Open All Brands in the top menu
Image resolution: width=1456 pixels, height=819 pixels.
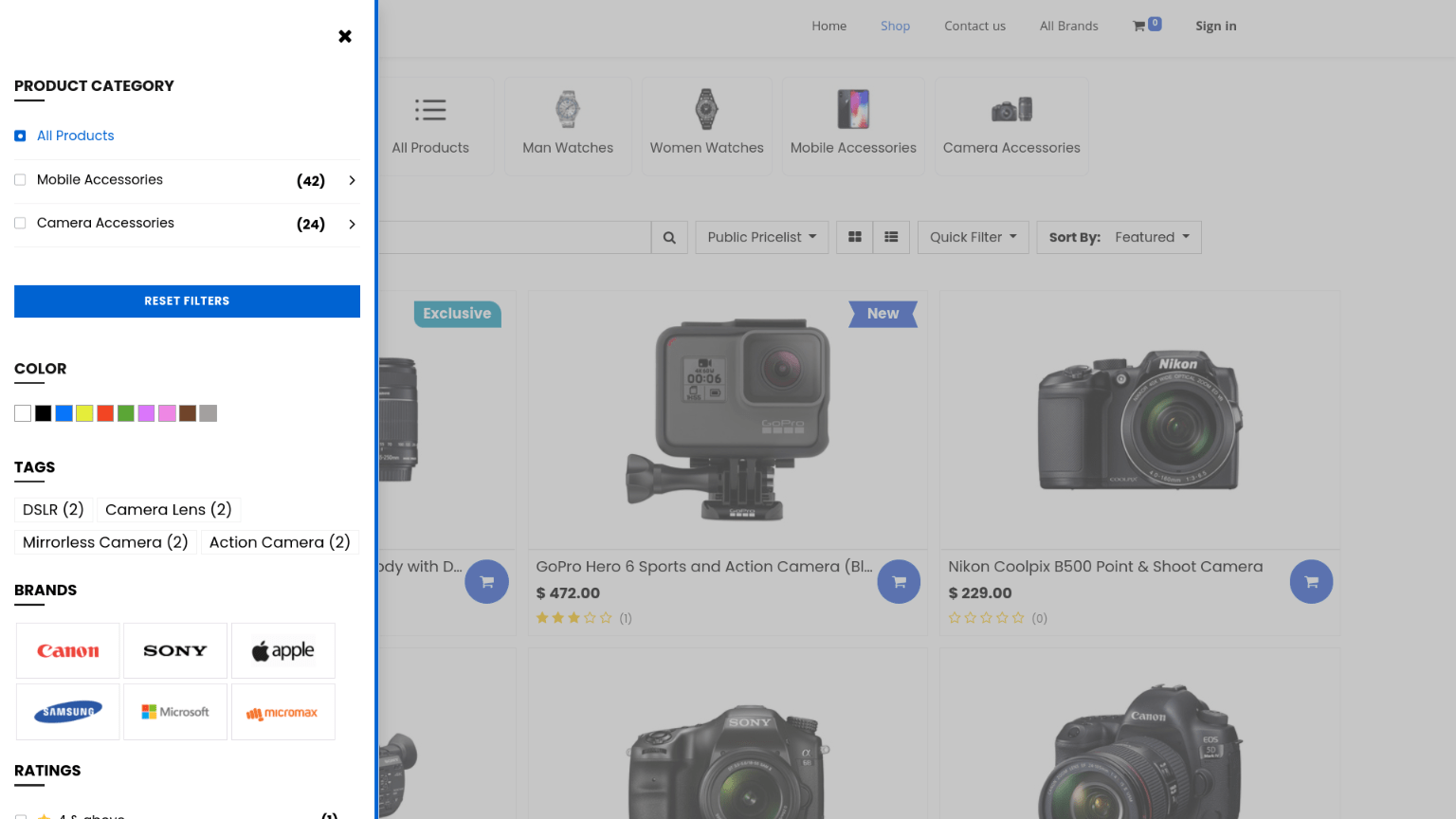pos(1069,26)
